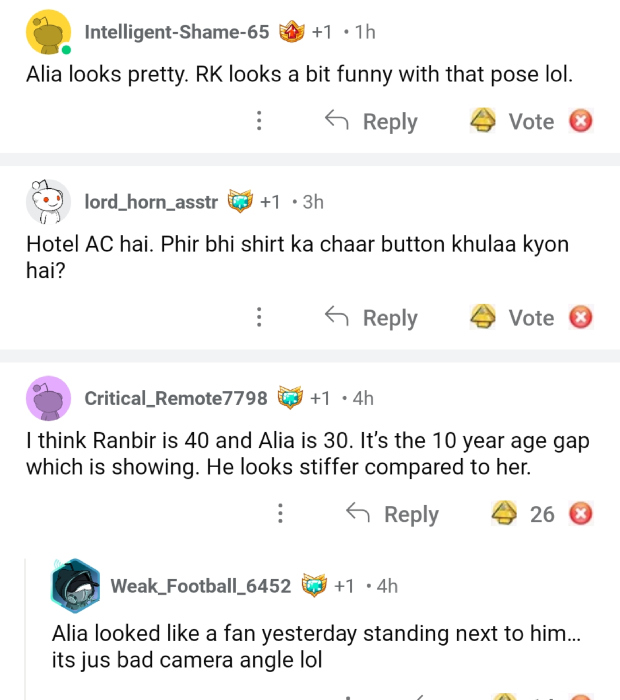
Task: Click Weak_Football_6452's avatar image
Action: point(75,586)
